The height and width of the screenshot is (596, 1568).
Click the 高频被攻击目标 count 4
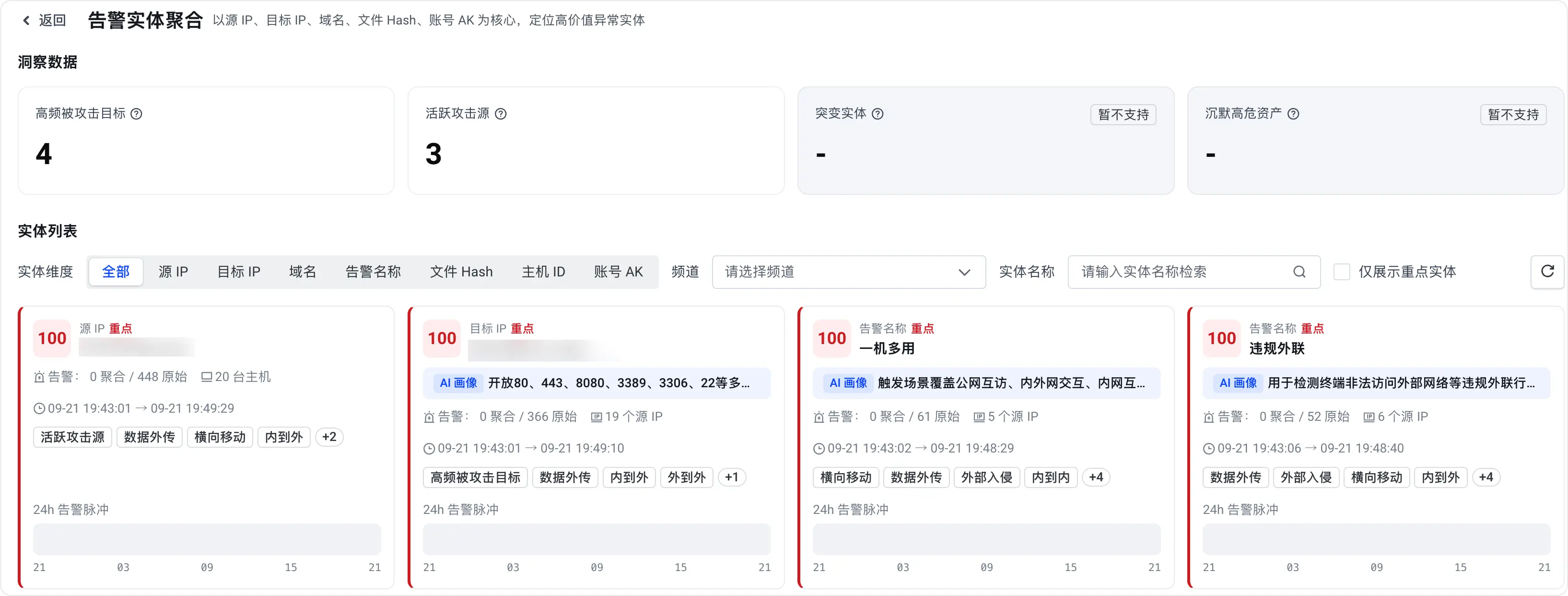[x=44, y=154]
